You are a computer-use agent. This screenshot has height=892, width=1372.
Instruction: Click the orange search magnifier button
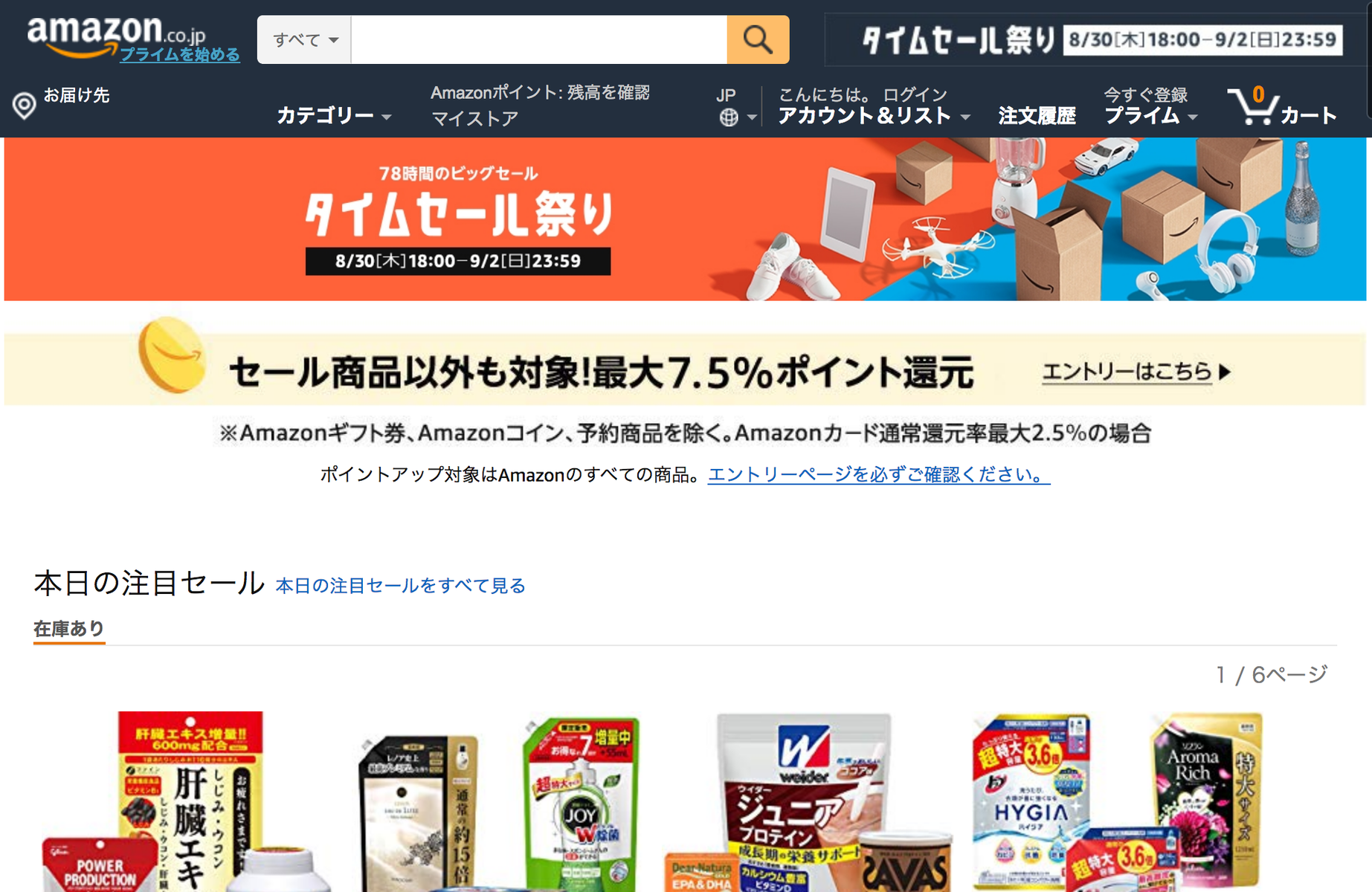758,39
